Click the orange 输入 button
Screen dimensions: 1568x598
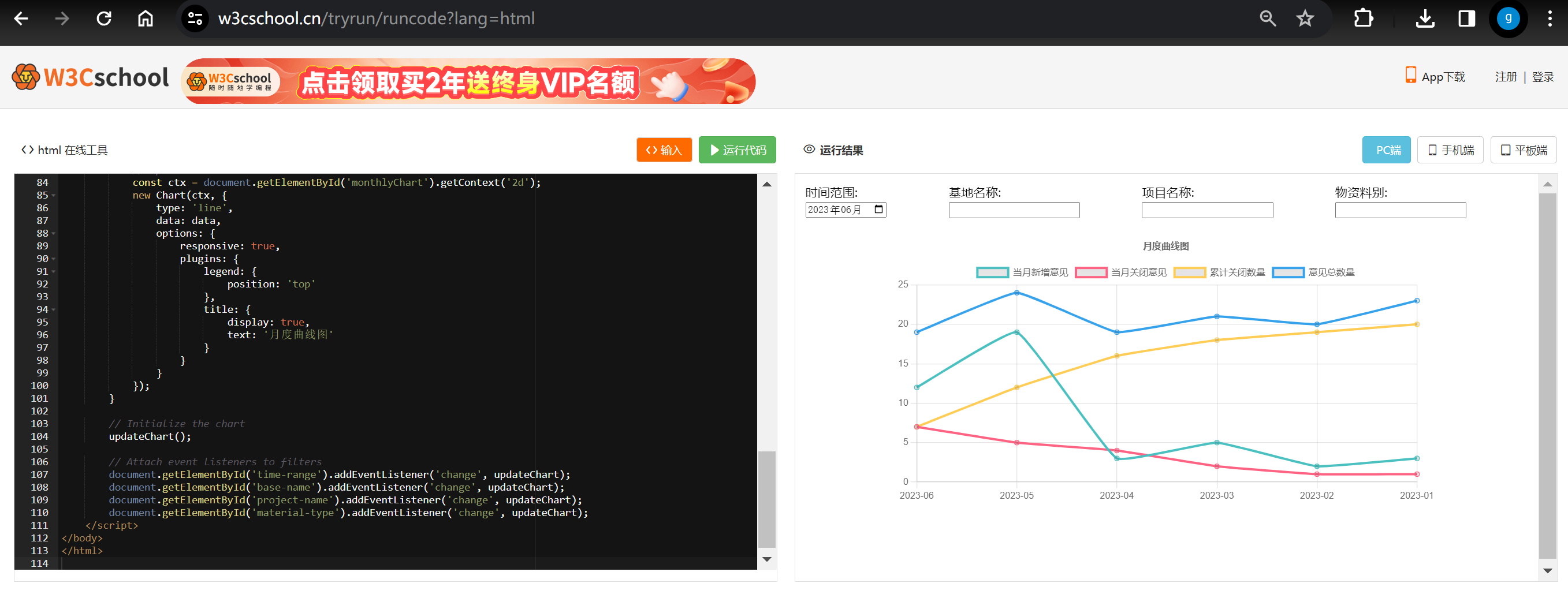tap(664, 150)
